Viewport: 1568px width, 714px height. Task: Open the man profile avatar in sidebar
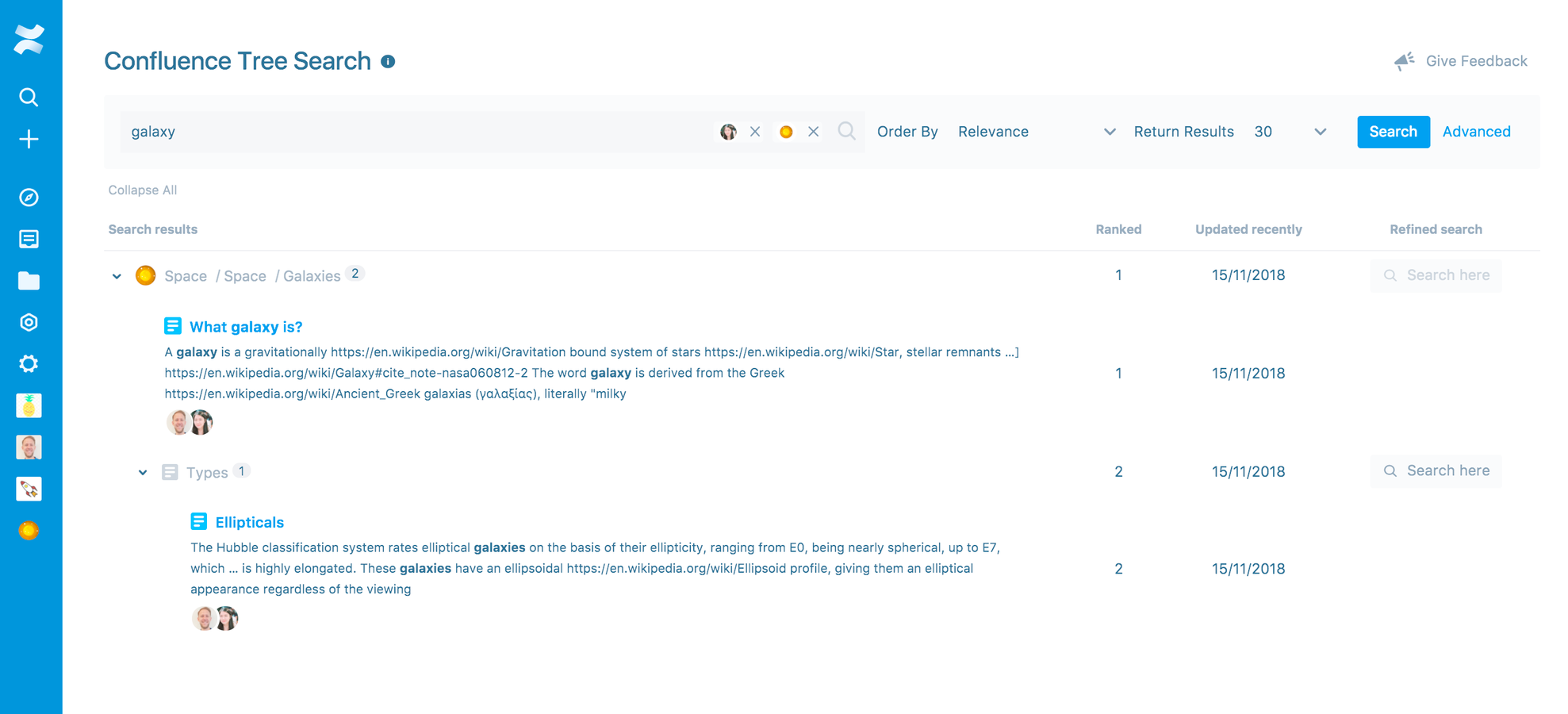pos(29,447)
